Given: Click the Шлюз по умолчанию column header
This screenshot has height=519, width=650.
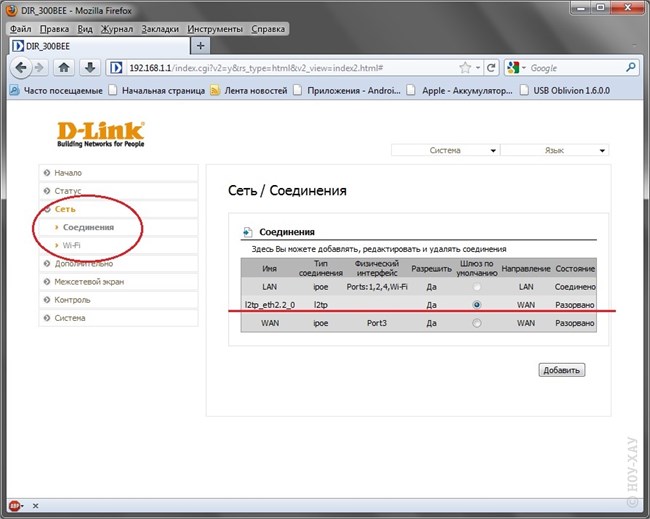Looking at the screenshot, I should 477,269.
